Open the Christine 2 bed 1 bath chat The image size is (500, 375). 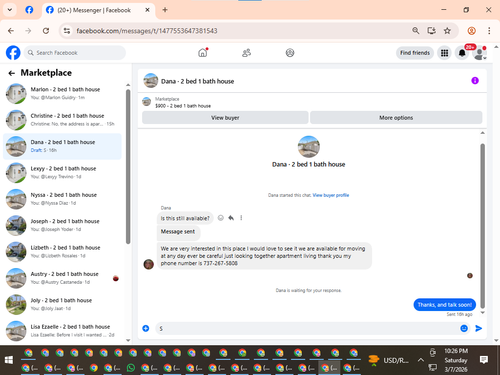coord(62,120)
